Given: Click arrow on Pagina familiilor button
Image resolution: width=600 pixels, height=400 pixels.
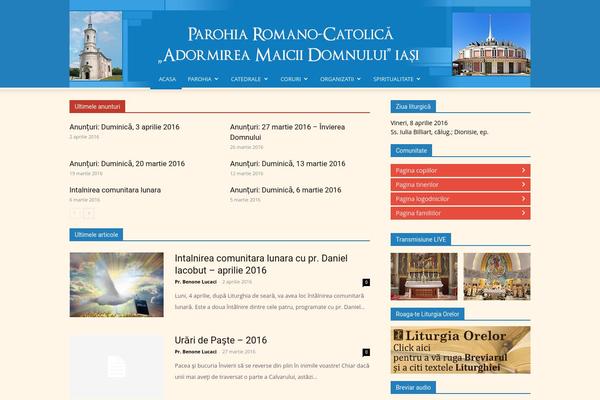Looking at the screenshot, I should pos(524,212).
